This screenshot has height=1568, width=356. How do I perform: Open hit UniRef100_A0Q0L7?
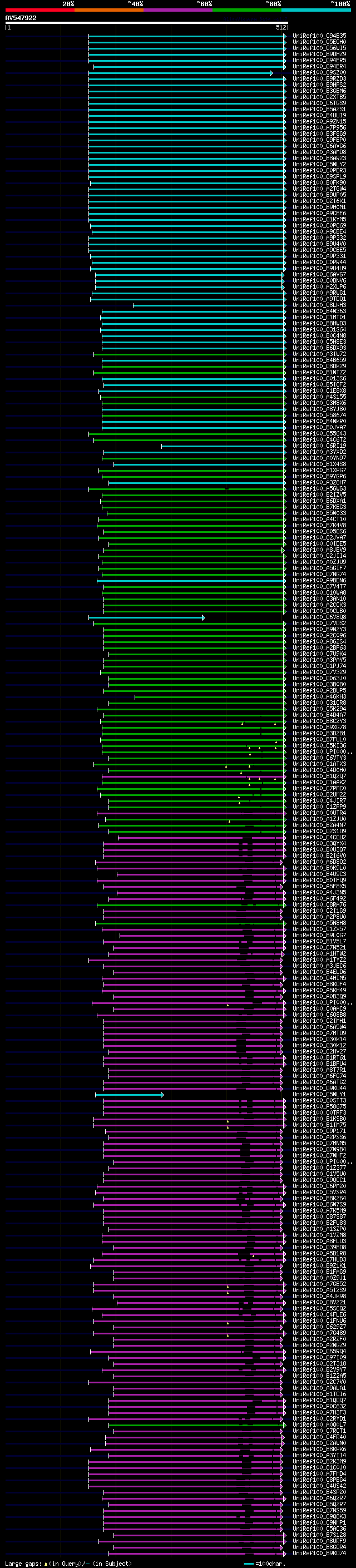[319, 1424]
